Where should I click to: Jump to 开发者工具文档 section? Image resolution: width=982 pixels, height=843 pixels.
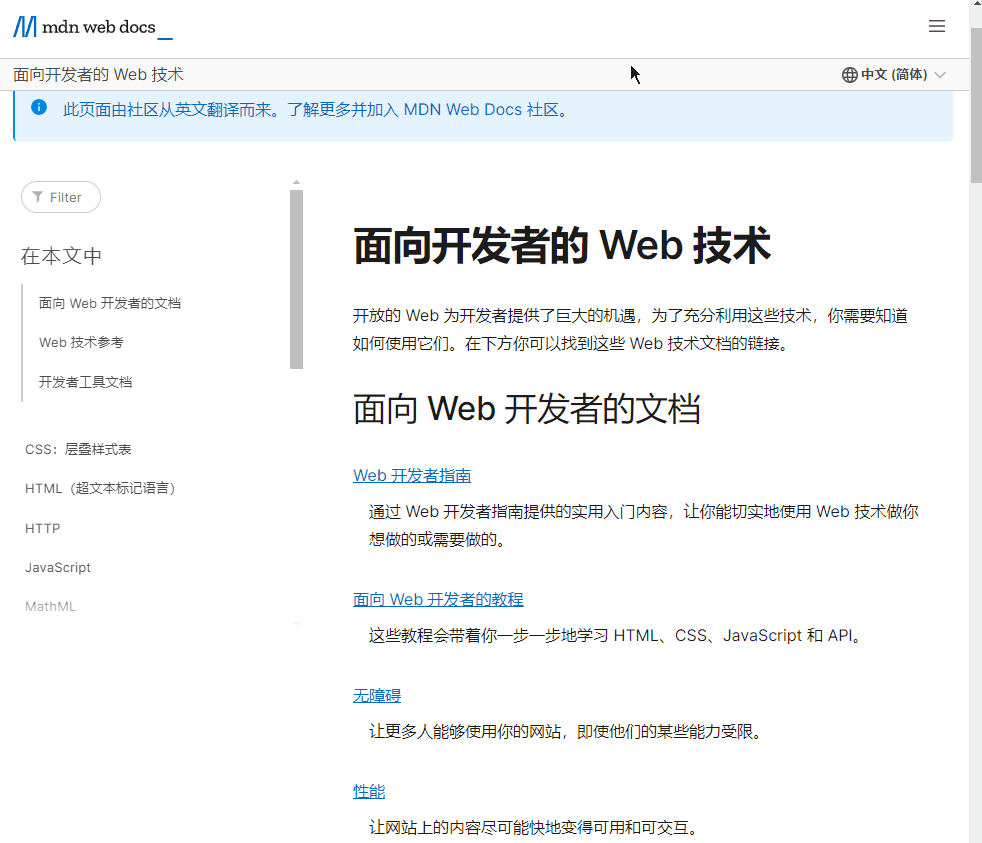click(85, 382)
